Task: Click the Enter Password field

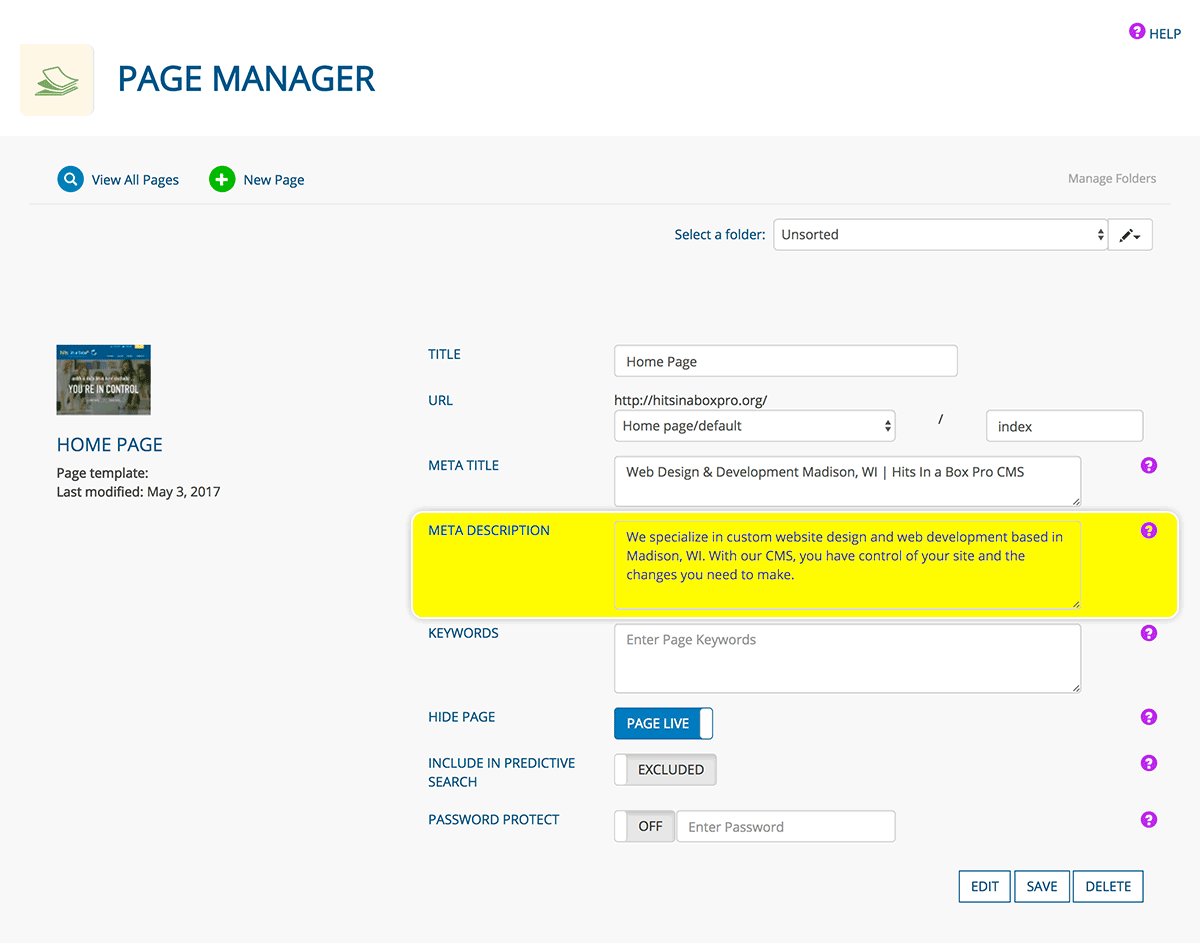Action: [x=786, y=826]
